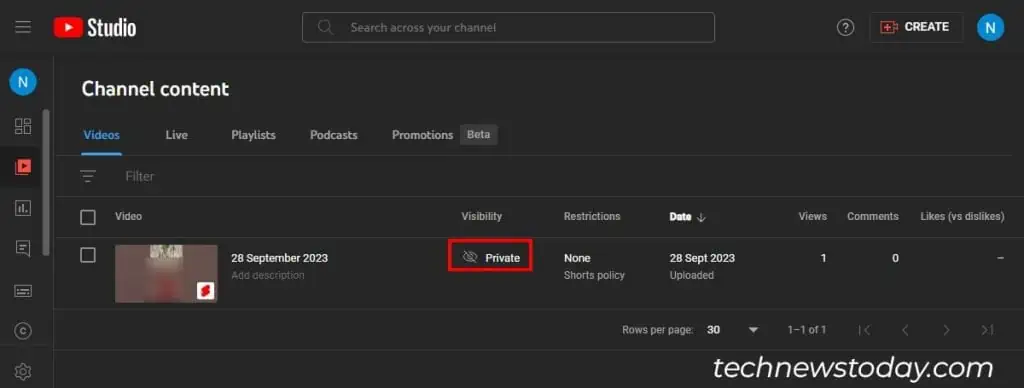Click the Shorts policy restriction text
This screenshot has height=388, width=1024.
(x=594, y=276)
